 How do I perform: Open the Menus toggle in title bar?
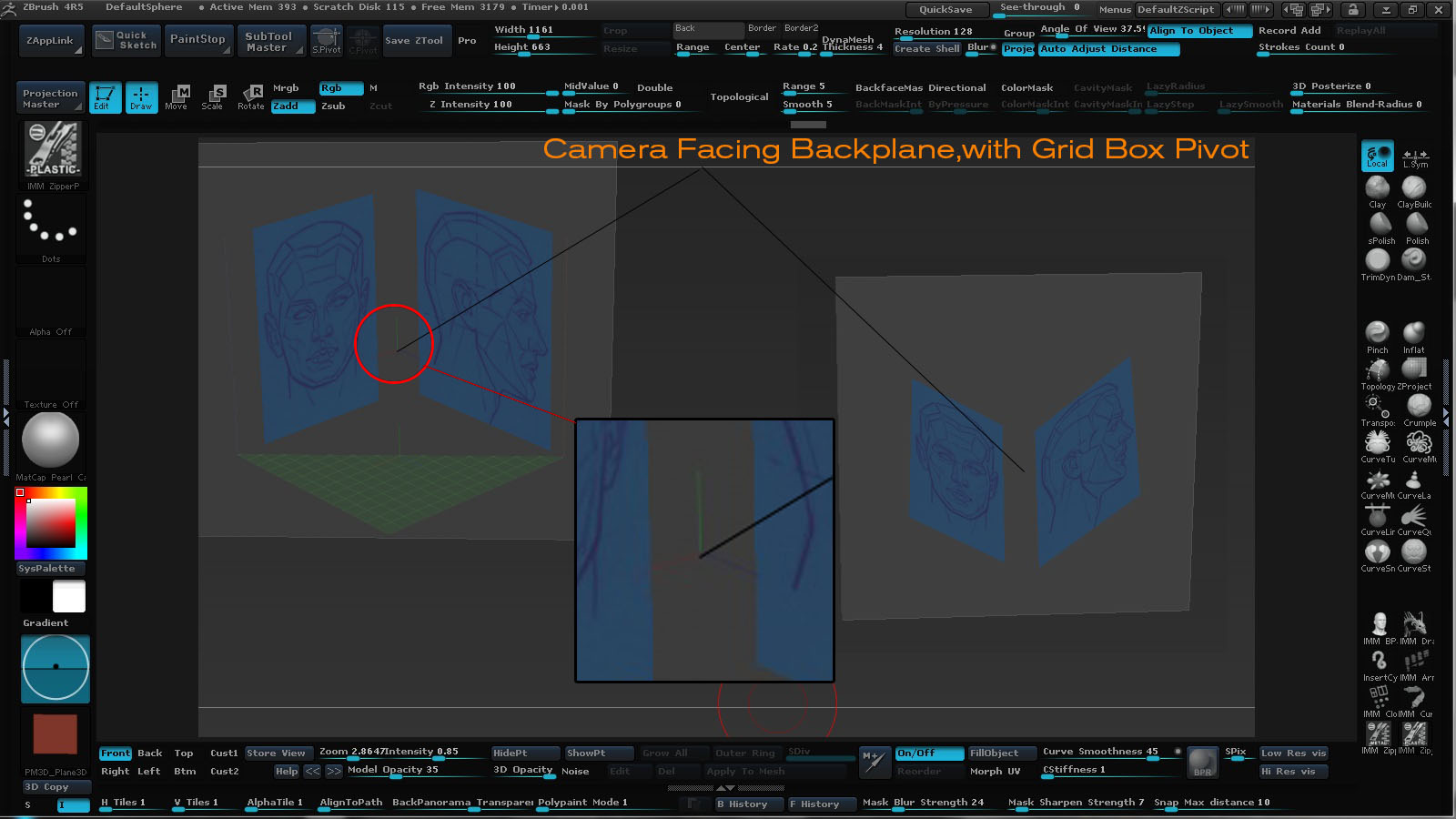(1114, 9)
